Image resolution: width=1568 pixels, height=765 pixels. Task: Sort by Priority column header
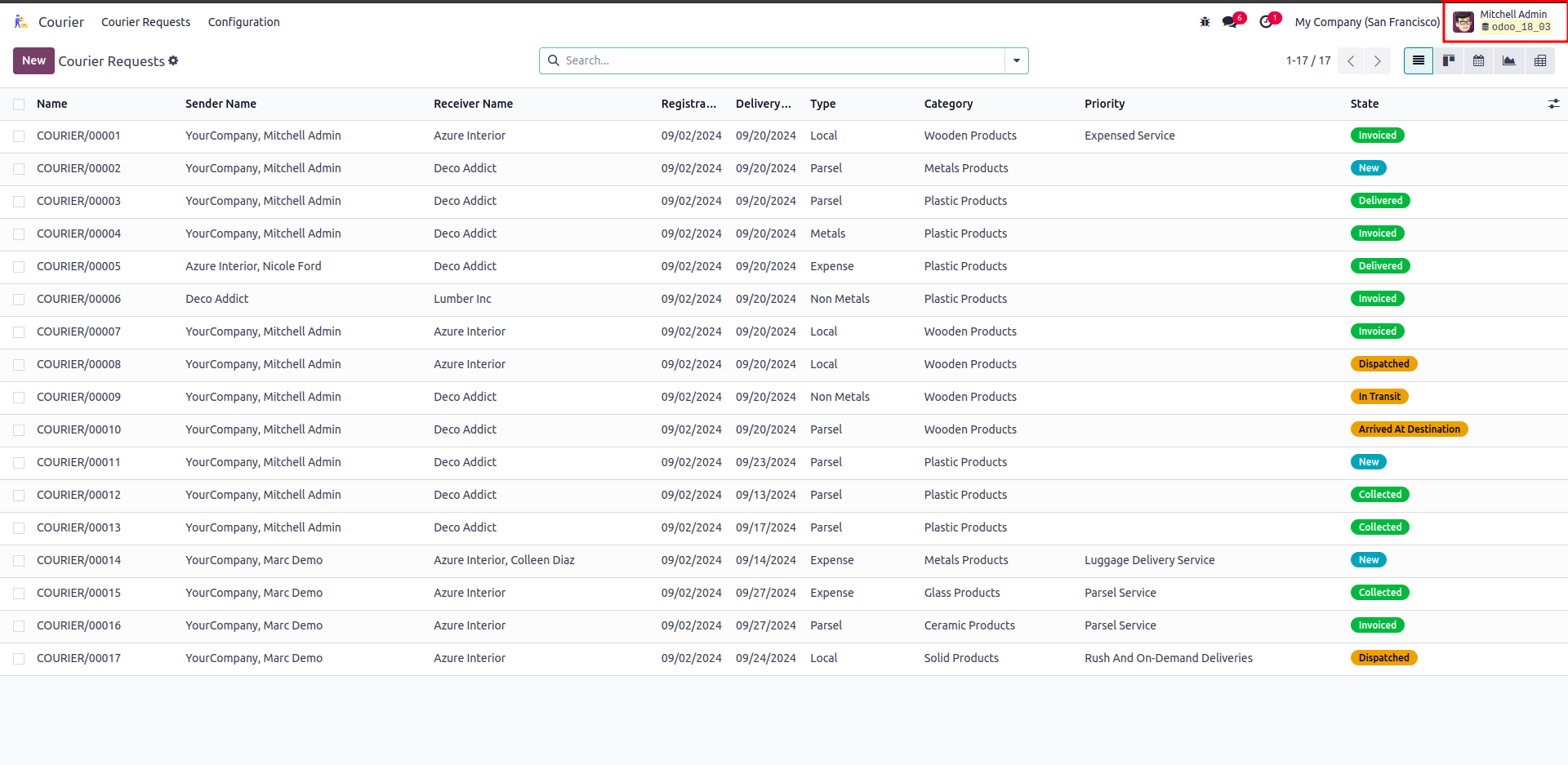[x=1104, y=104]
